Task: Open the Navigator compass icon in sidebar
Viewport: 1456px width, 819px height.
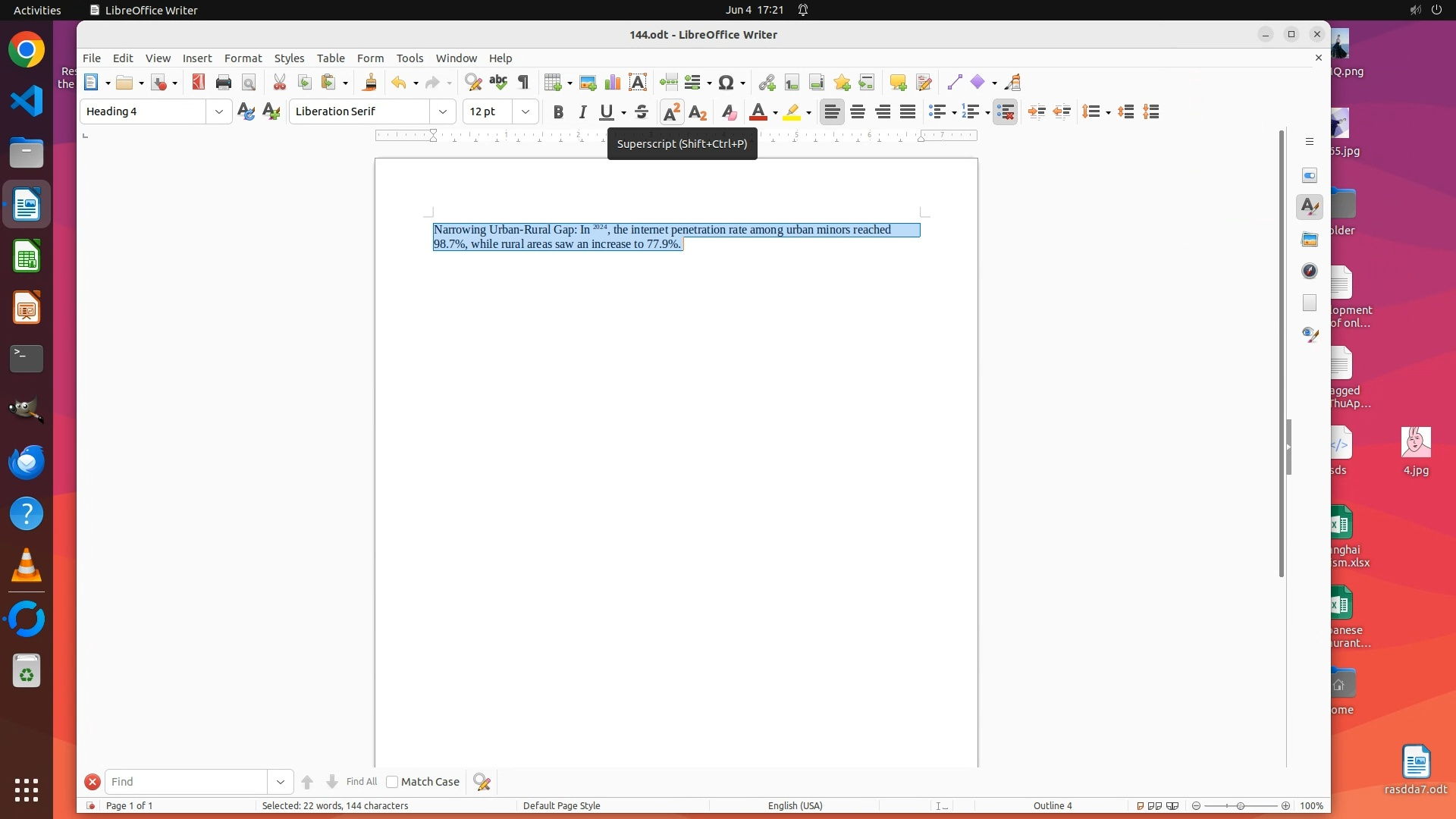Action: pos(1310,271)
